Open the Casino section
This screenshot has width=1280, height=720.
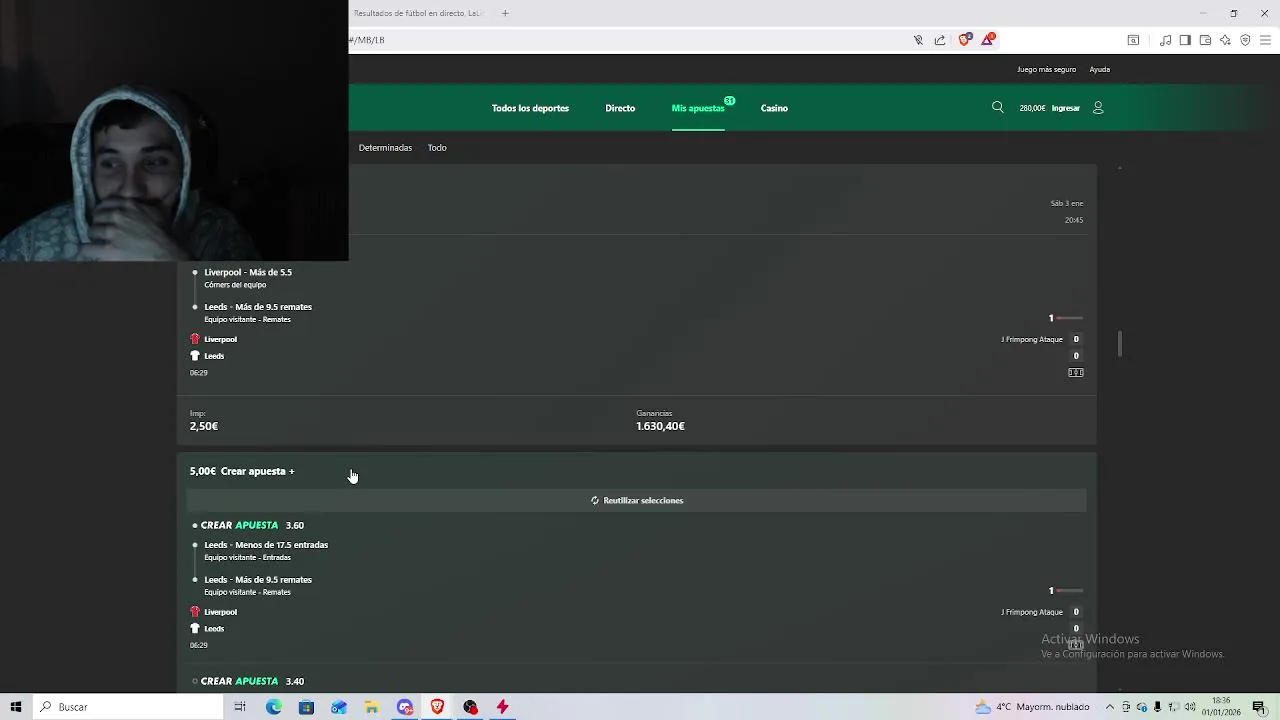pos(774,108)
